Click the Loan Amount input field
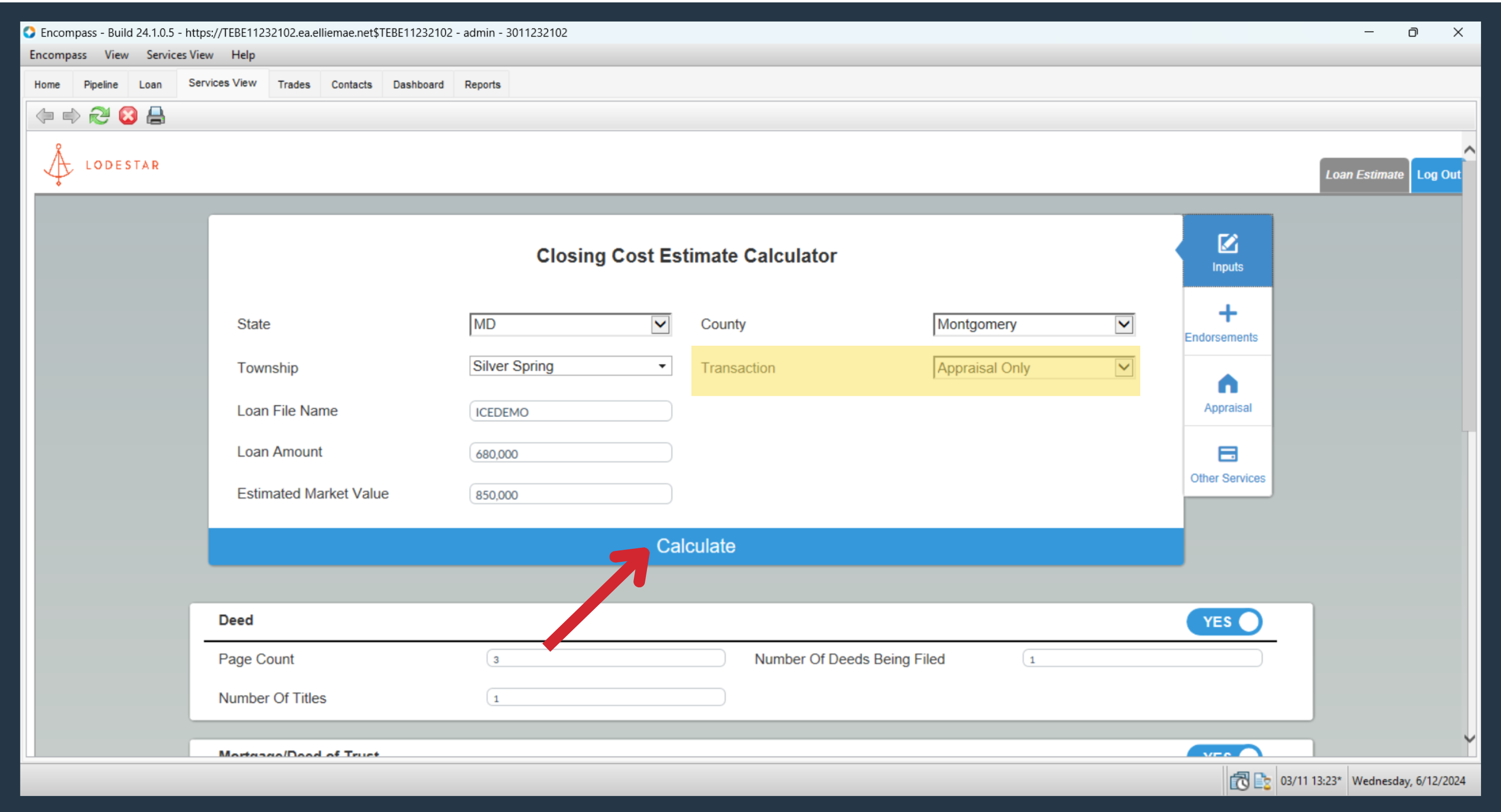1501x812 pixels. click(570, 453)
